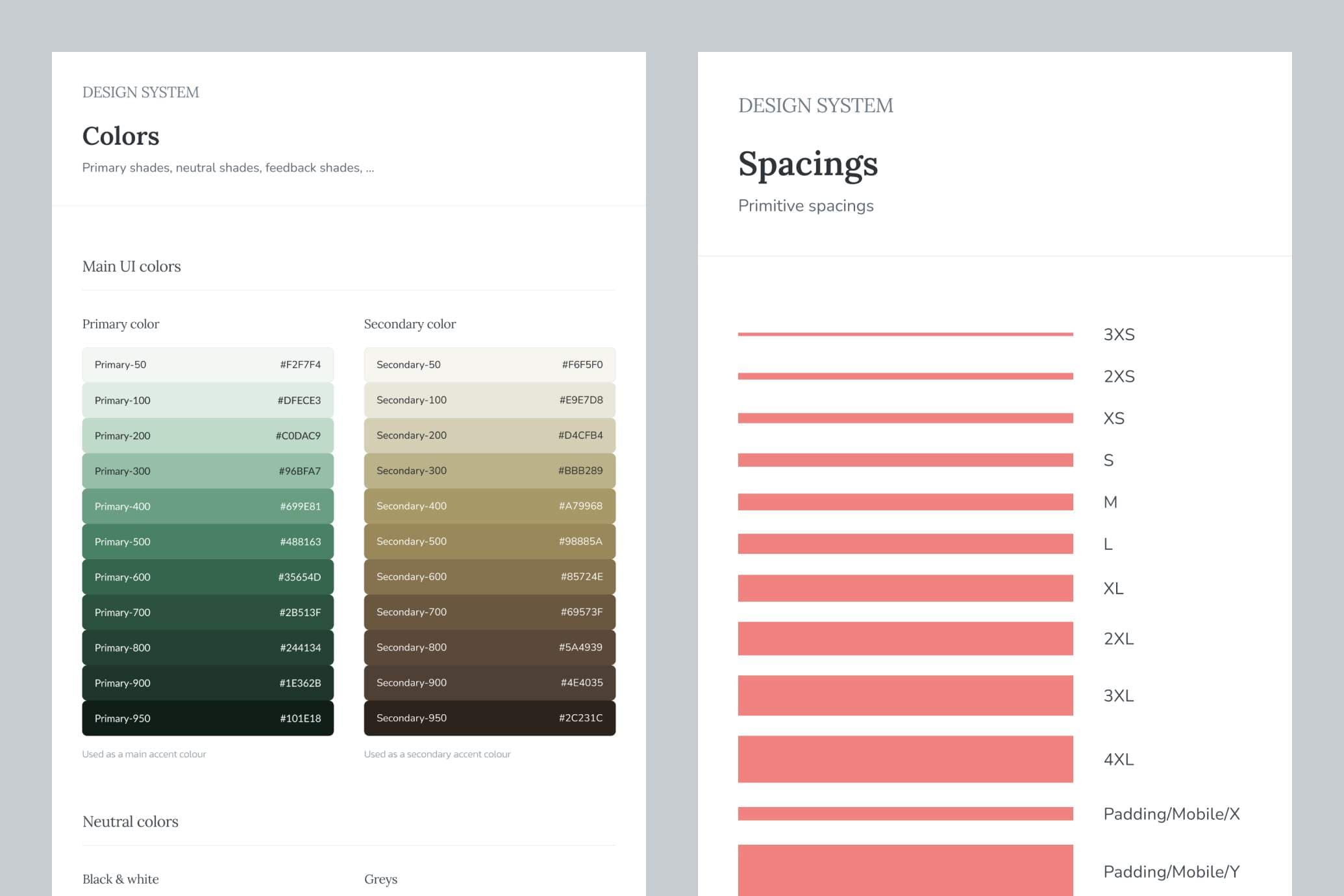Click the Colors page heading

coord(121,136)
